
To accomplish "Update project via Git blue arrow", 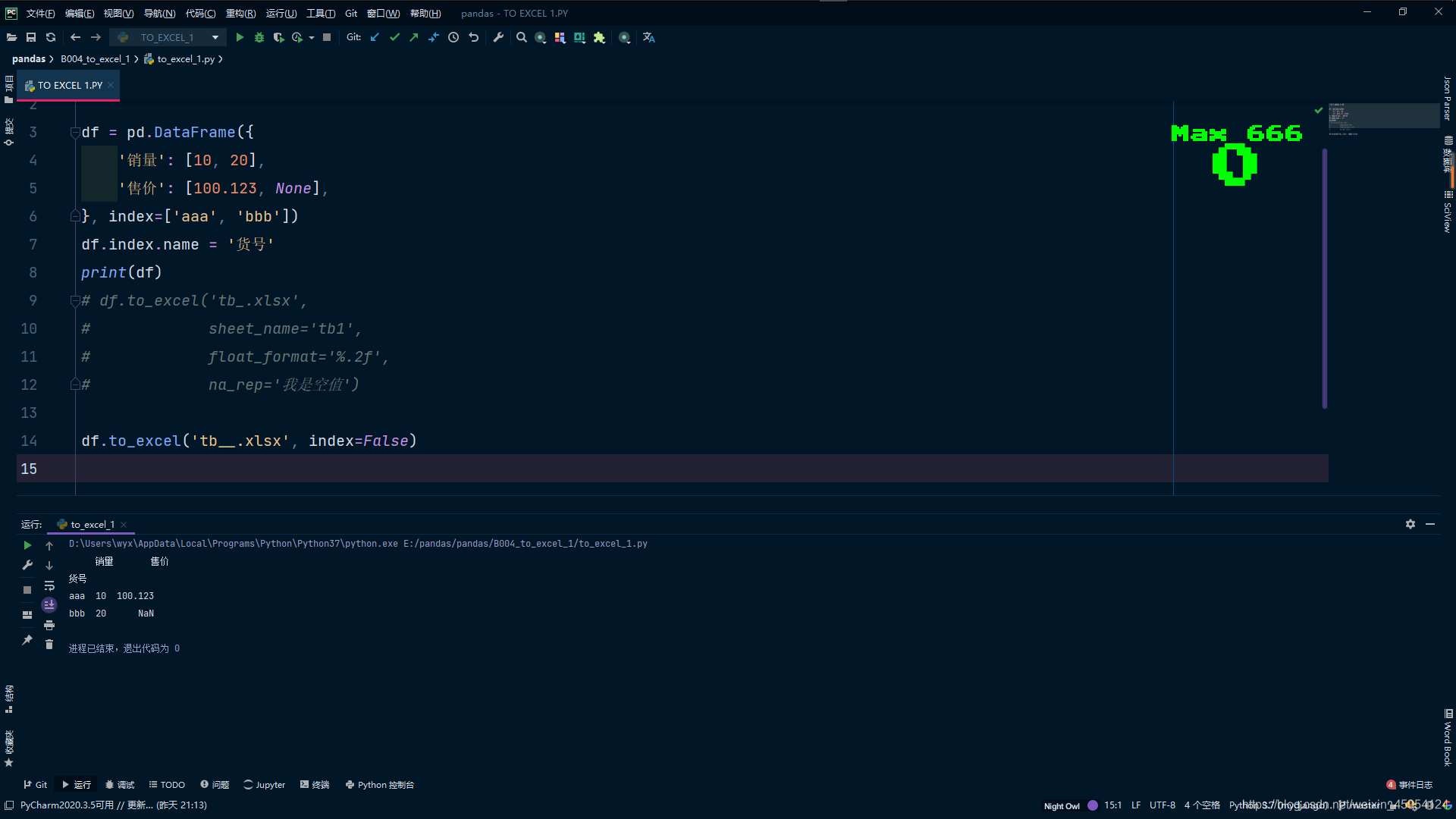I will click(375, 37).
